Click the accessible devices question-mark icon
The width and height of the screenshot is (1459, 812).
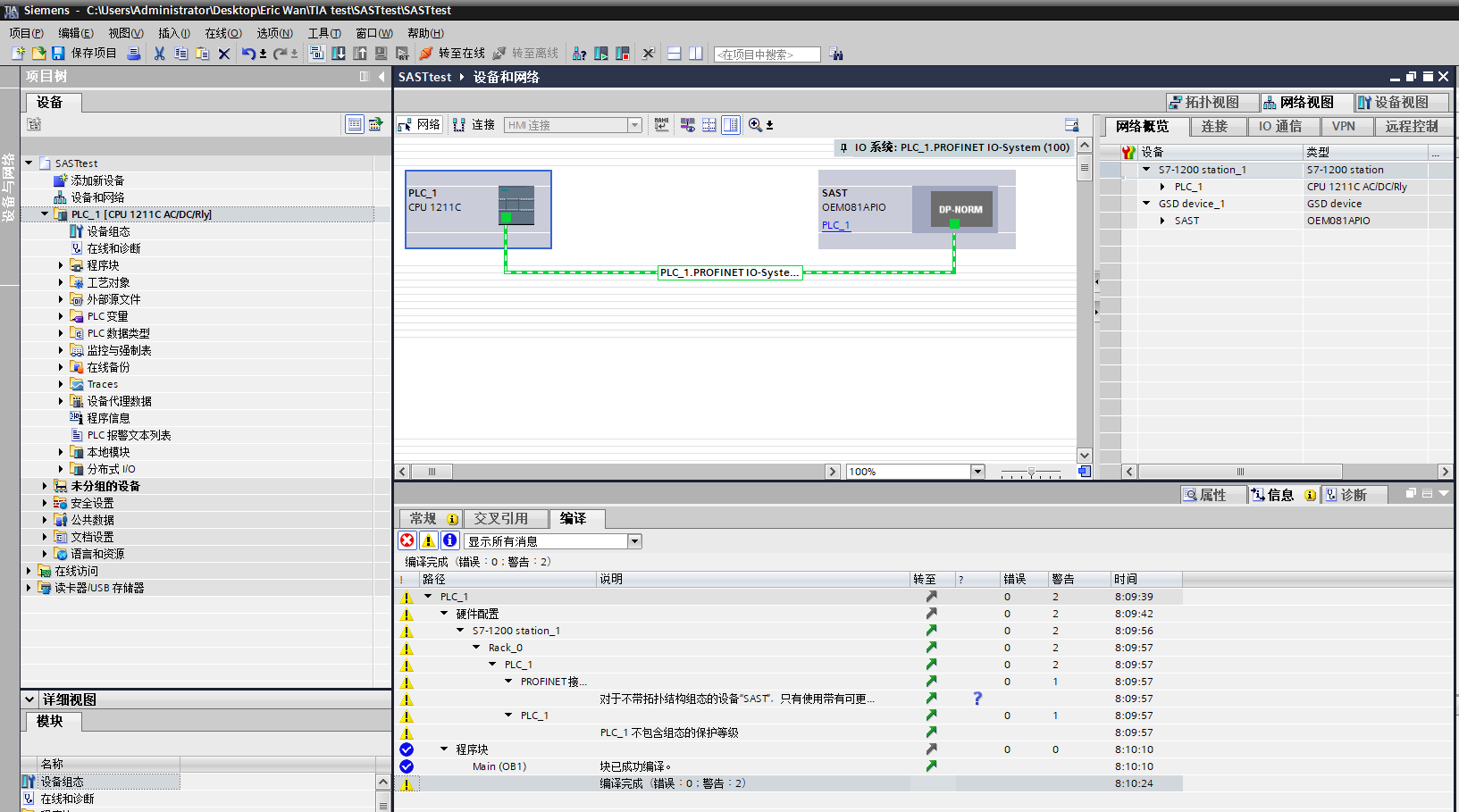579,54
